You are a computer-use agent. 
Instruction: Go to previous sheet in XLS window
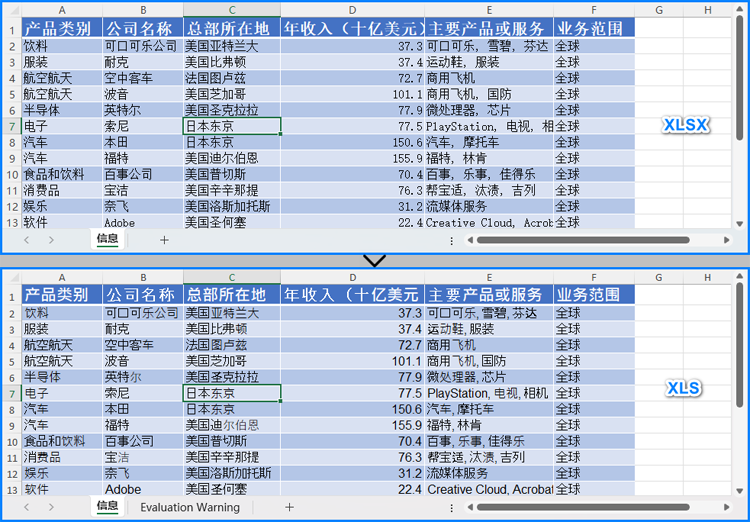(x=27, y=507)
